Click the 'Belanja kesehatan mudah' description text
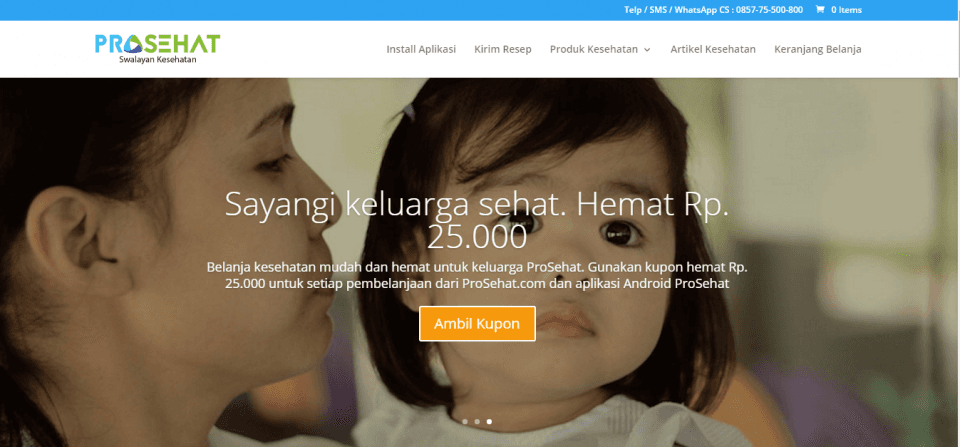 (x=477, y=276)
